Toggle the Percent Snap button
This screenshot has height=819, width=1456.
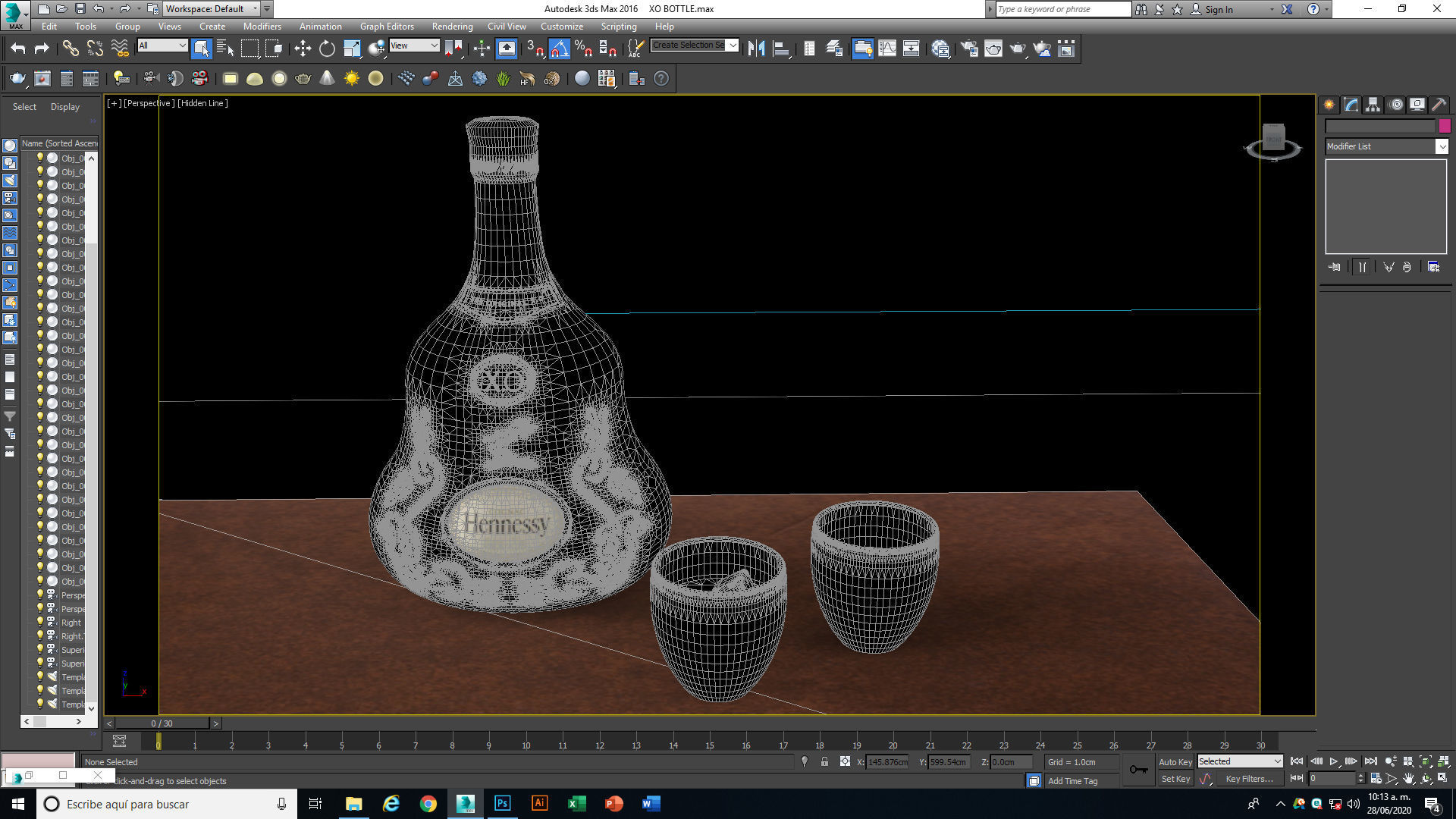583,49
